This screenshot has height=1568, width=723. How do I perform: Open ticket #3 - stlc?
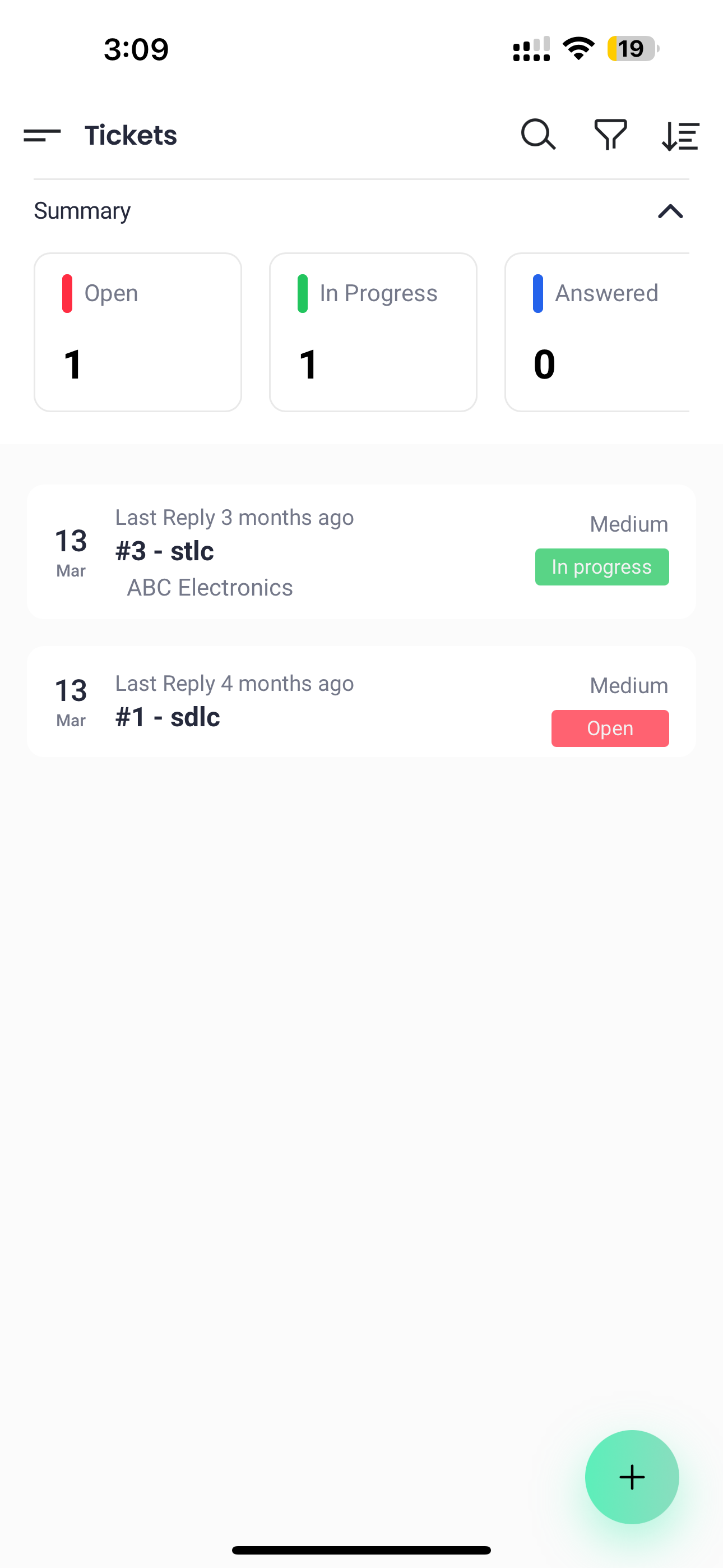(x=304, y=551)
